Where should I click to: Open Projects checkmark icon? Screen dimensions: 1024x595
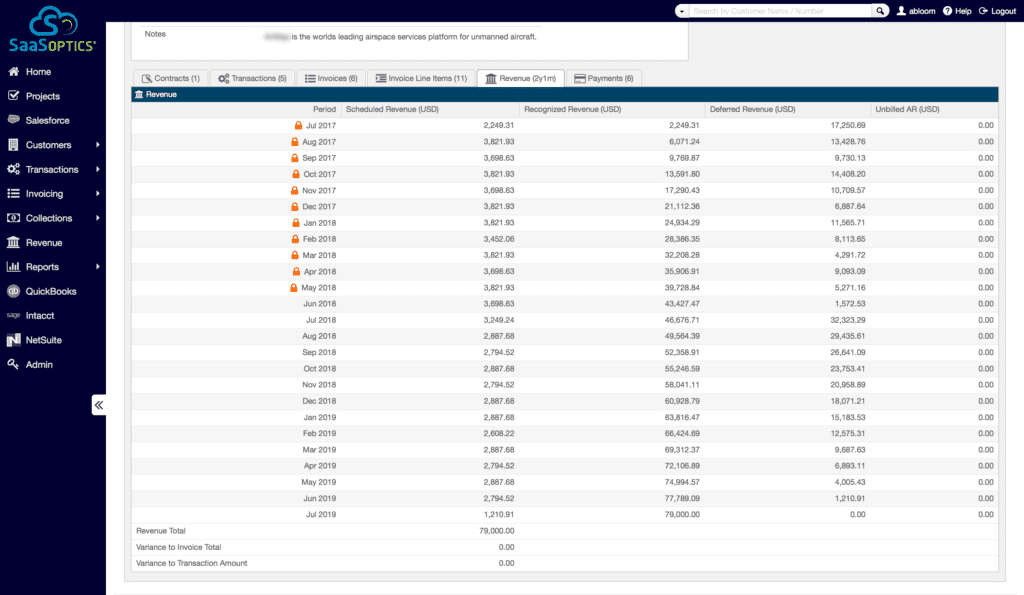pyautogui.click(x=13, y=95)
